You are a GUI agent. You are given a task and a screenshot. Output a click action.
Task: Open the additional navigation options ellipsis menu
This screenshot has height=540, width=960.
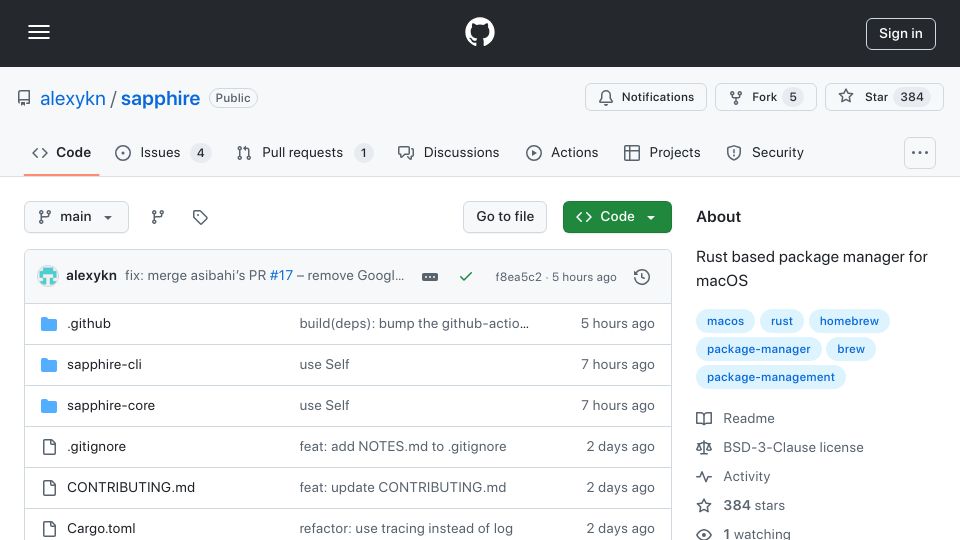pyautogui.click(x=920, y=152)
